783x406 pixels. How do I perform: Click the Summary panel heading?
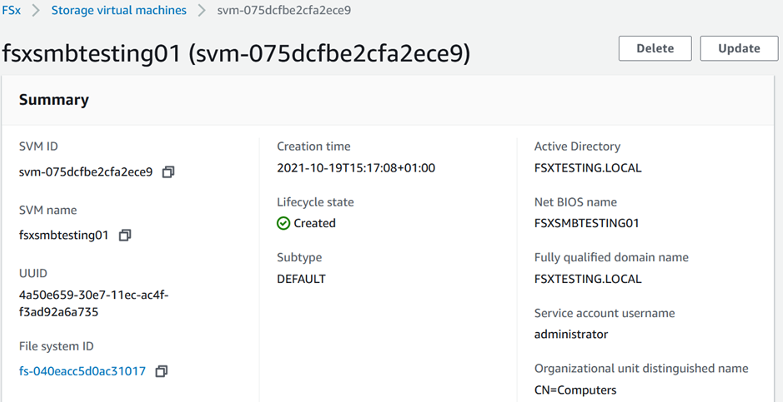[54, 100]
